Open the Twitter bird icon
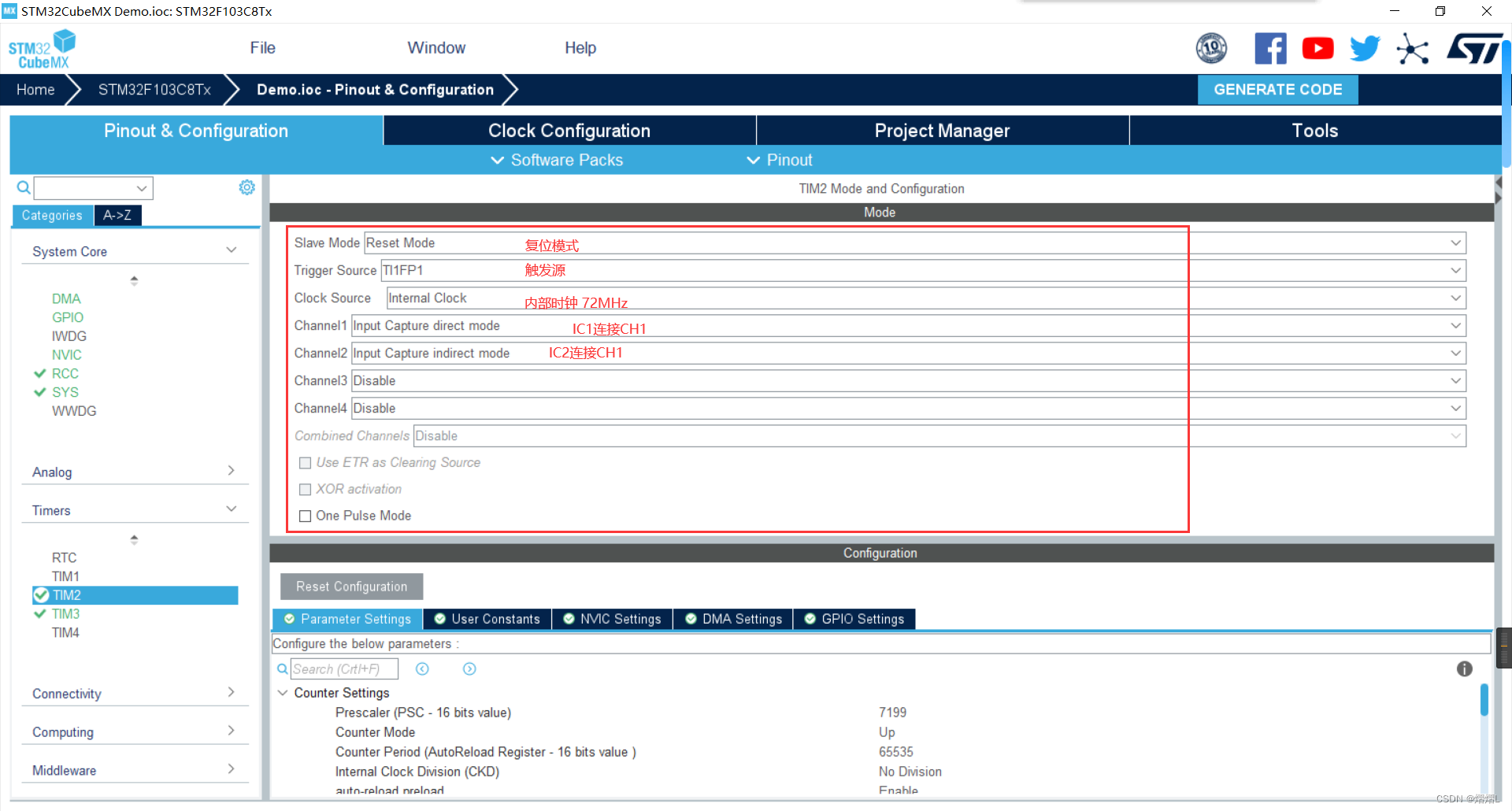Viewport: 1512px width, 811px height. [x=1365, y=48]
